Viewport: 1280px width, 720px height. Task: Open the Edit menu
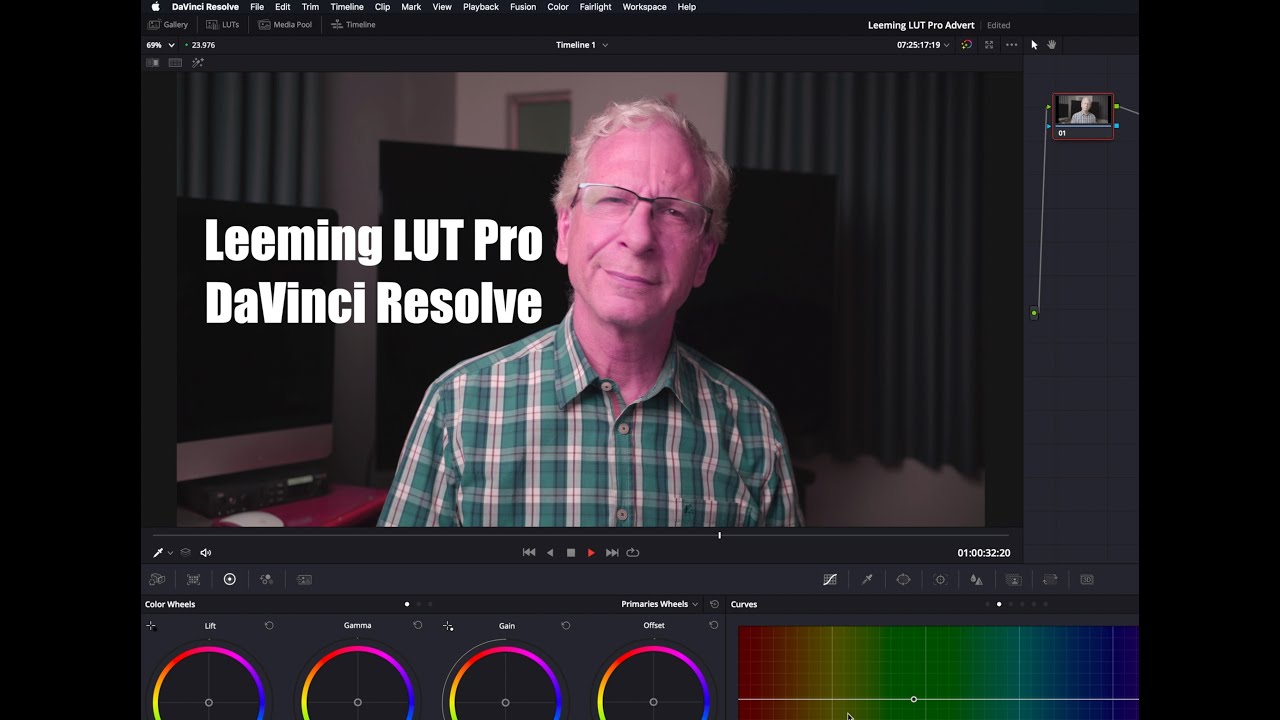pos(283,7)
